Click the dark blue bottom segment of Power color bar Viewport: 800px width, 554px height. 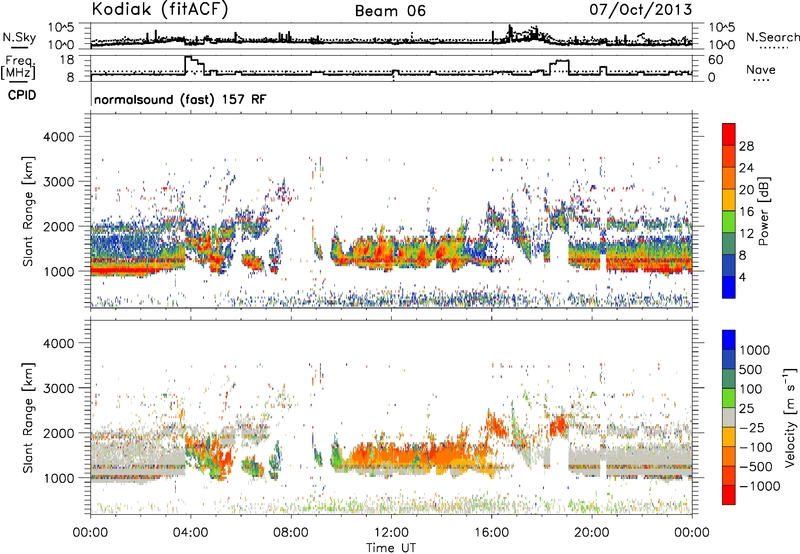729,287
